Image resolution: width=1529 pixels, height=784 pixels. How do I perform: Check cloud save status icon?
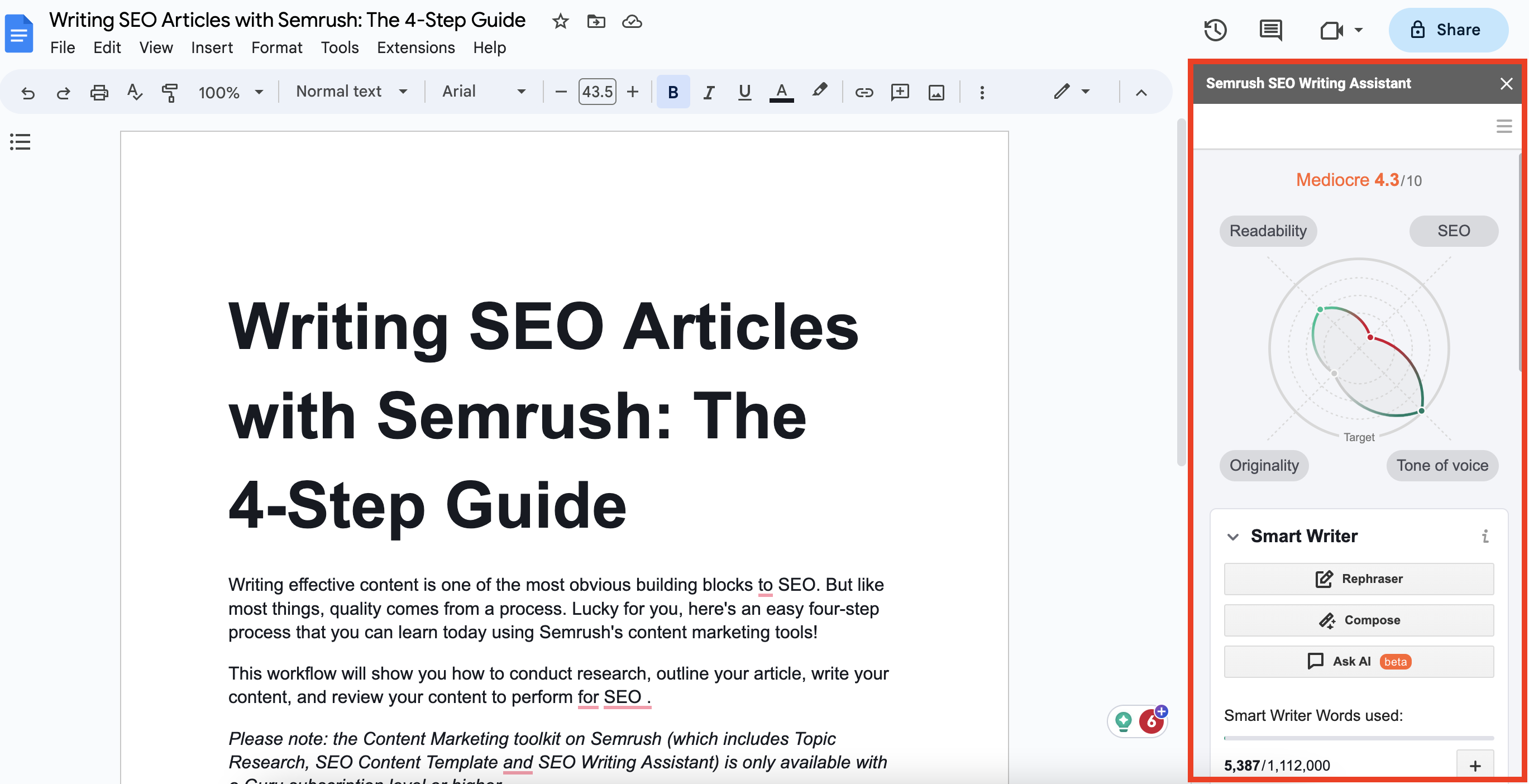point(632,22)
